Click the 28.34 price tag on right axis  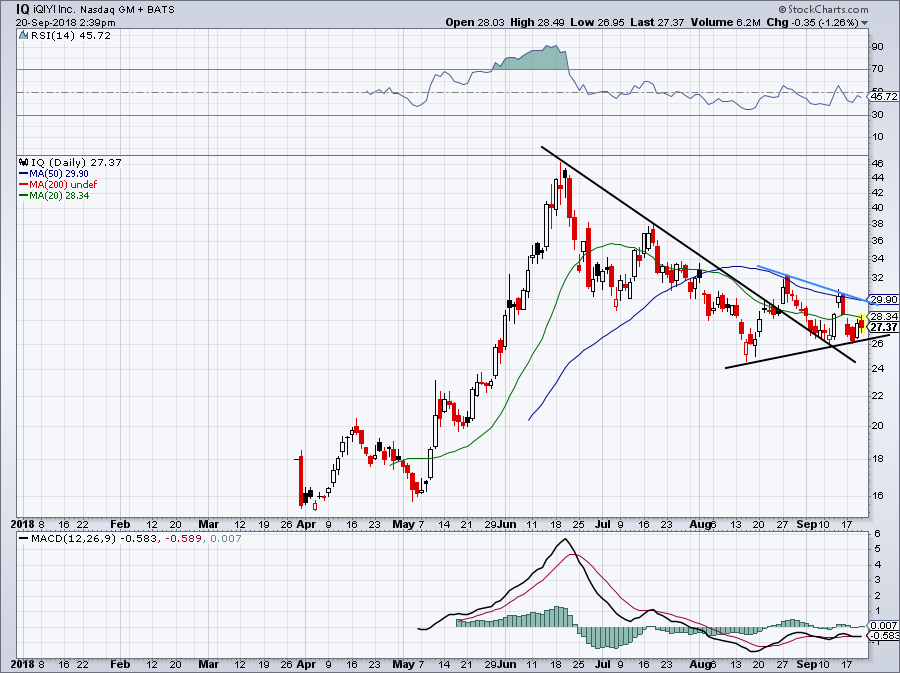pyautogui.click(x=884, y=316)
